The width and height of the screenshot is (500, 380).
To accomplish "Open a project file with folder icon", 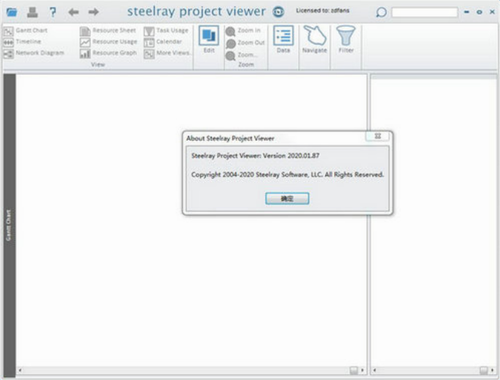I will (11, 12).
